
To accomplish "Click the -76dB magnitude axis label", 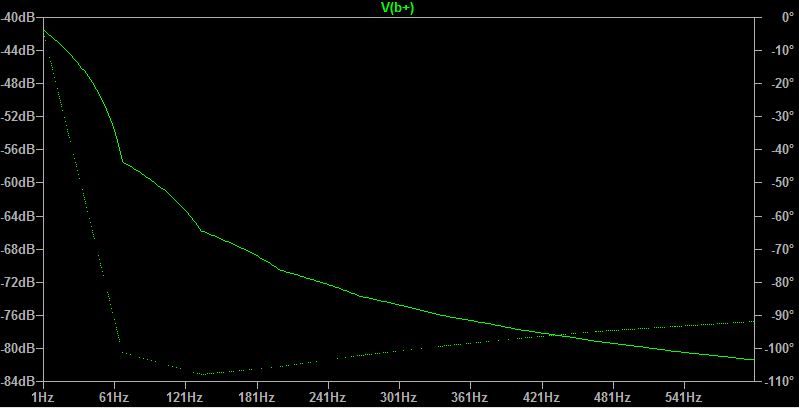I will [x=17, y=315].
